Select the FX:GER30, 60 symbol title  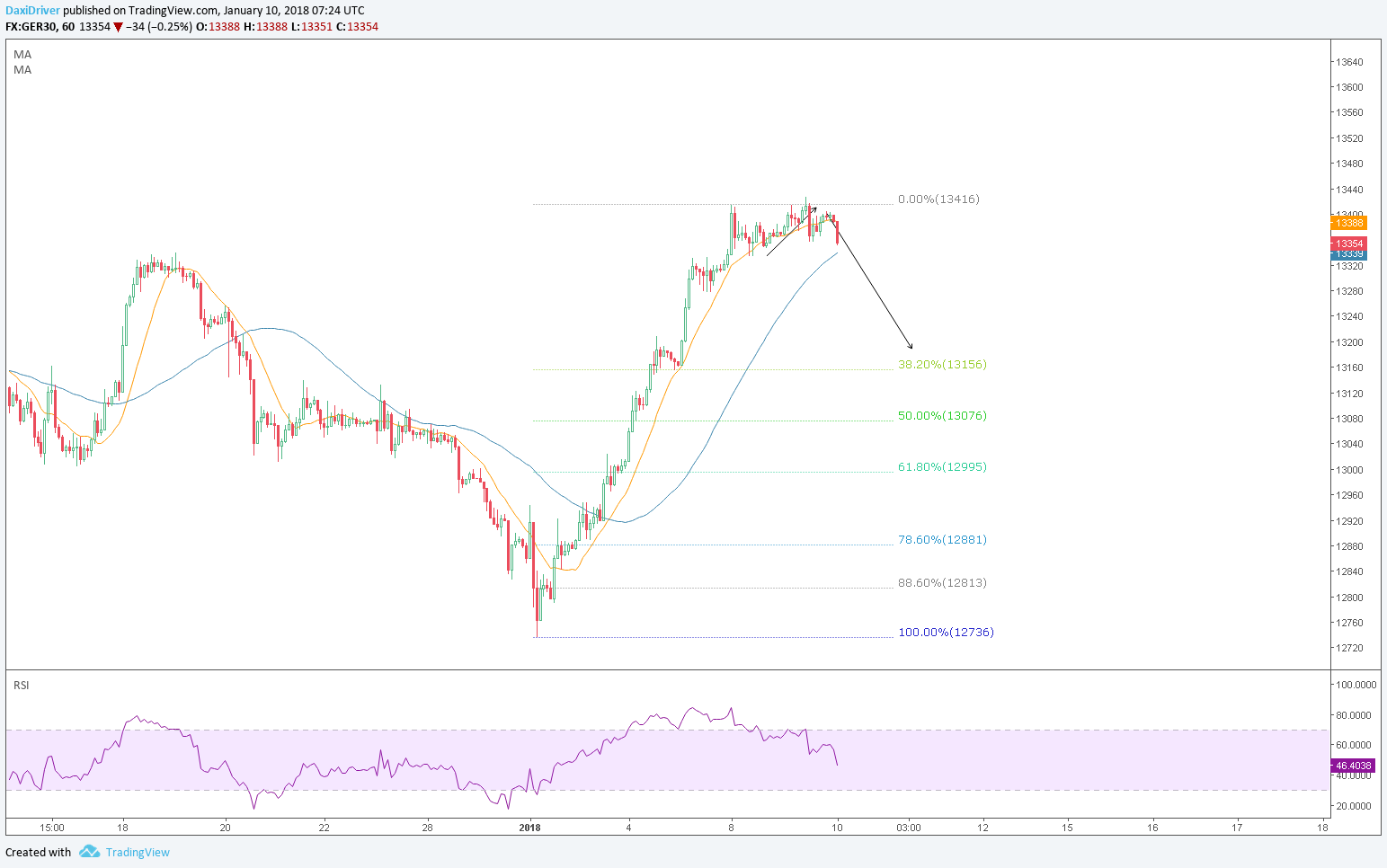(40, 27)
